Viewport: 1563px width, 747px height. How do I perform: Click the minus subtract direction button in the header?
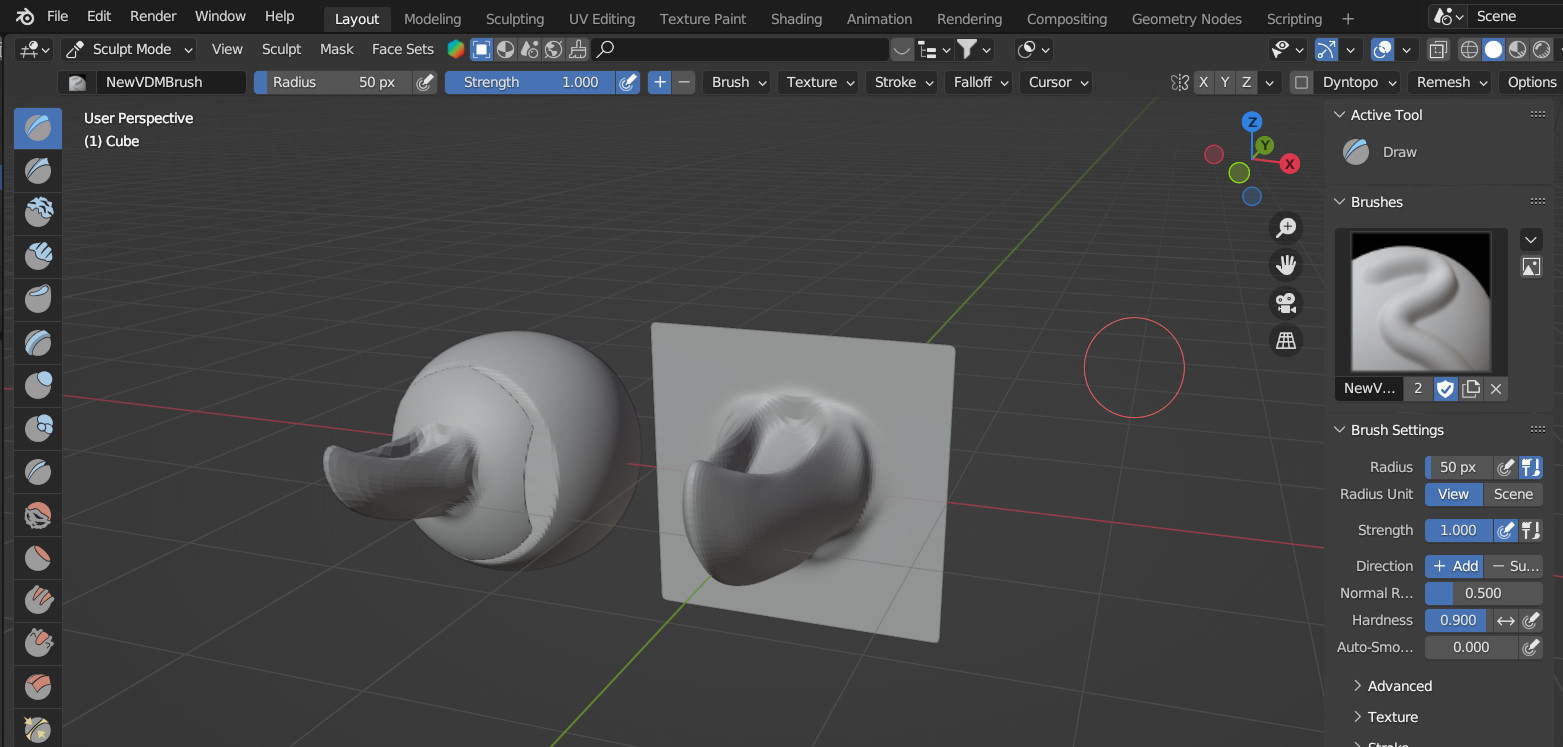coord(684,82)
